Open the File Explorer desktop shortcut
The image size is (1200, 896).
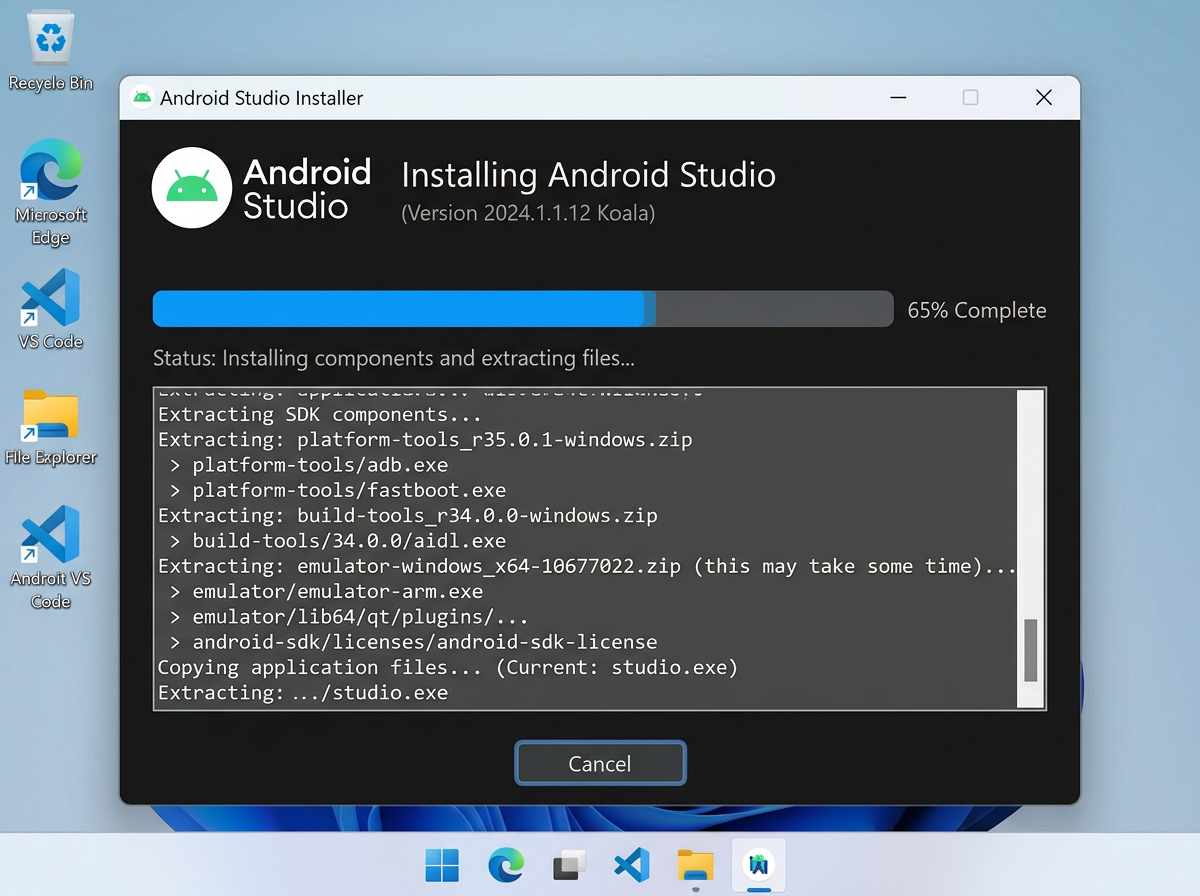(50, 428)
